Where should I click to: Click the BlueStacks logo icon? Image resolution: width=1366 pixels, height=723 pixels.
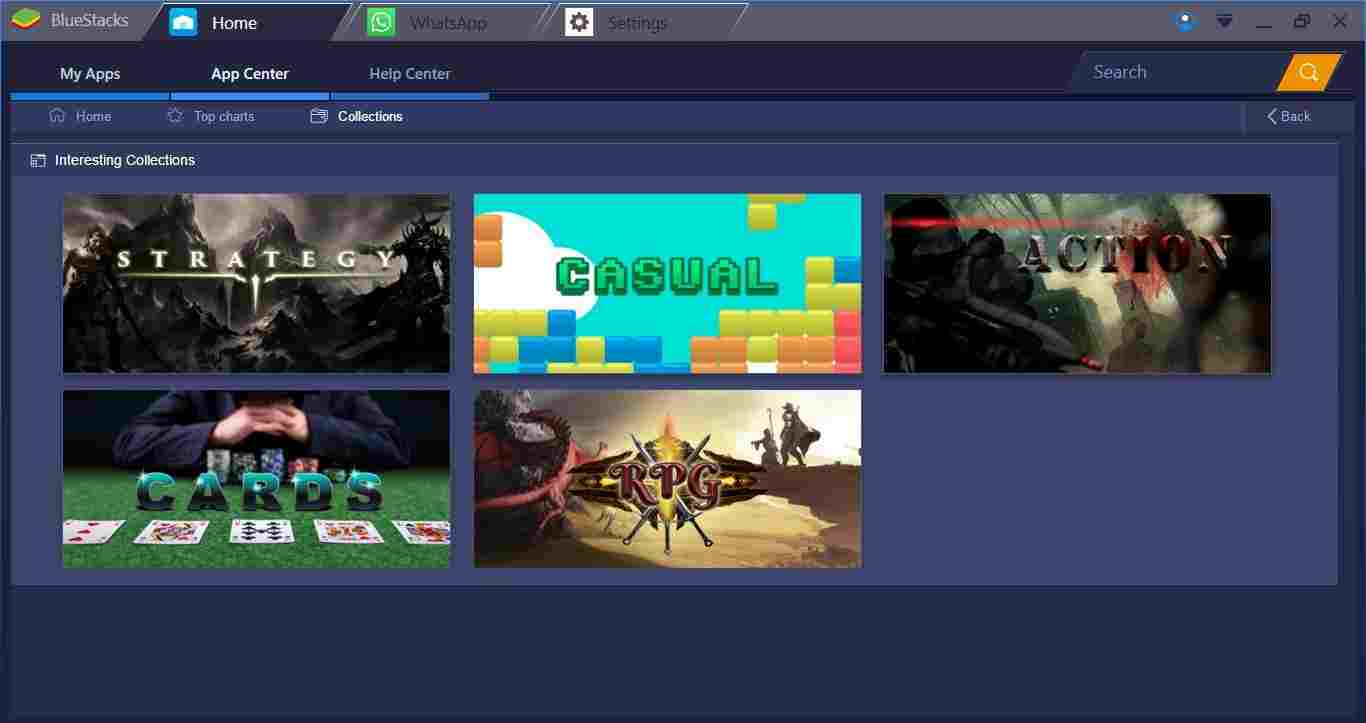click(x=26, y=20)
